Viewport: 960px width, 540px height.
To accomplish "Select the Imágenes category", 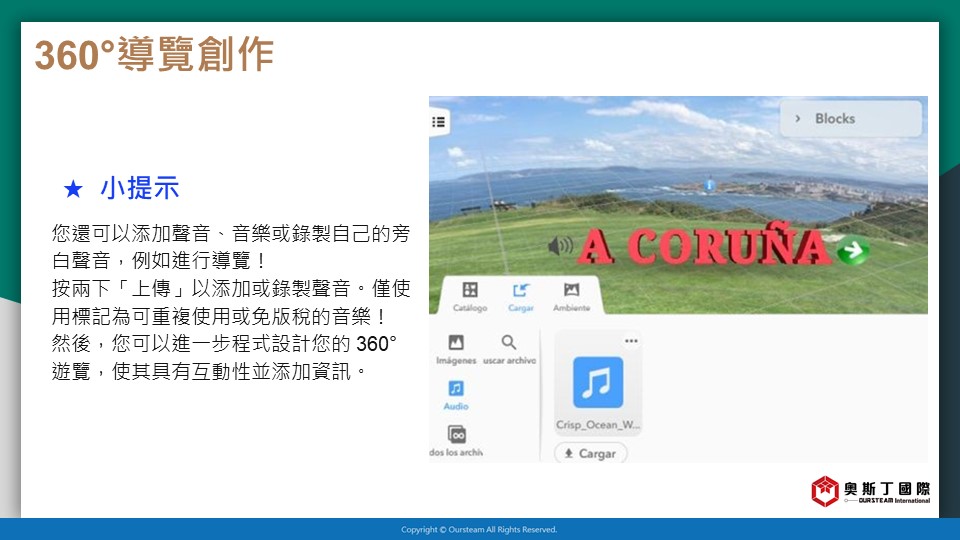I will pos(456,350).
